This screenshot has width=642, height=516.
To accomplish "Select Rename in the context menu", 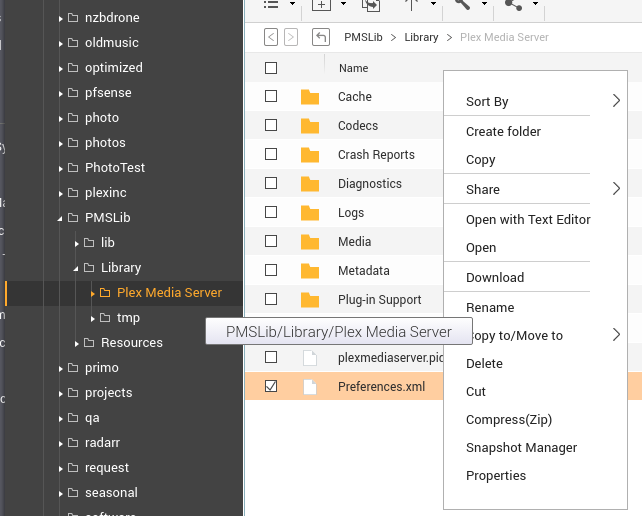I will click(490, 308).
